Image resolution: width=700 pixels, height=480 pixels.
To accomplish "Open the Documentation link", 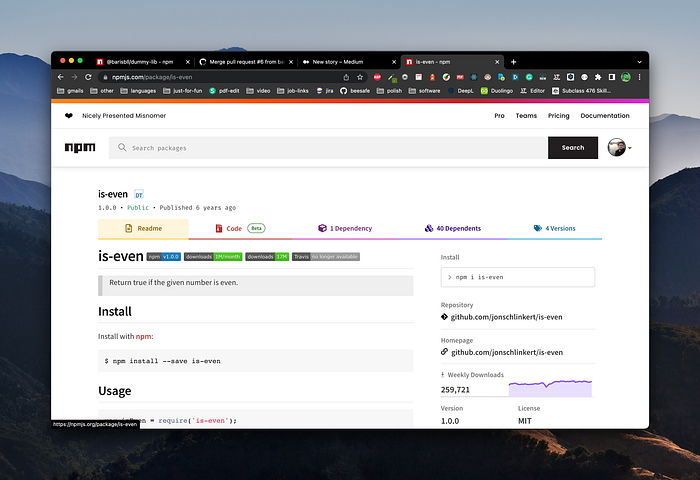I will (x=605, y=116).
